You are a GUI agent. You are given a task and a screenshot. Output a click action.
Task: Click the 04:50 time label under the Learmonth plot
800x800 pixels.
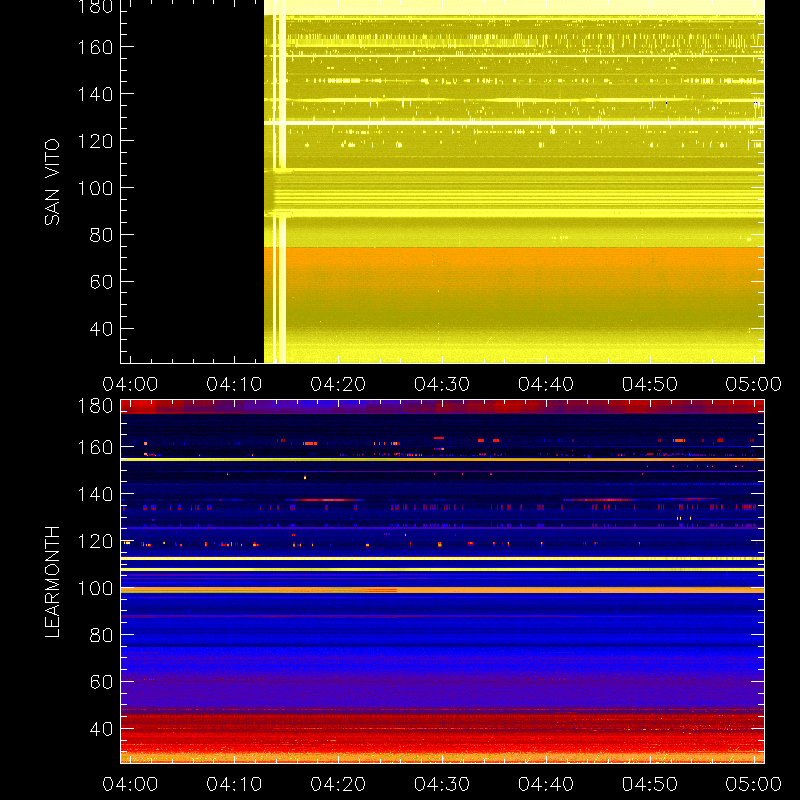[x=649, y=784]
